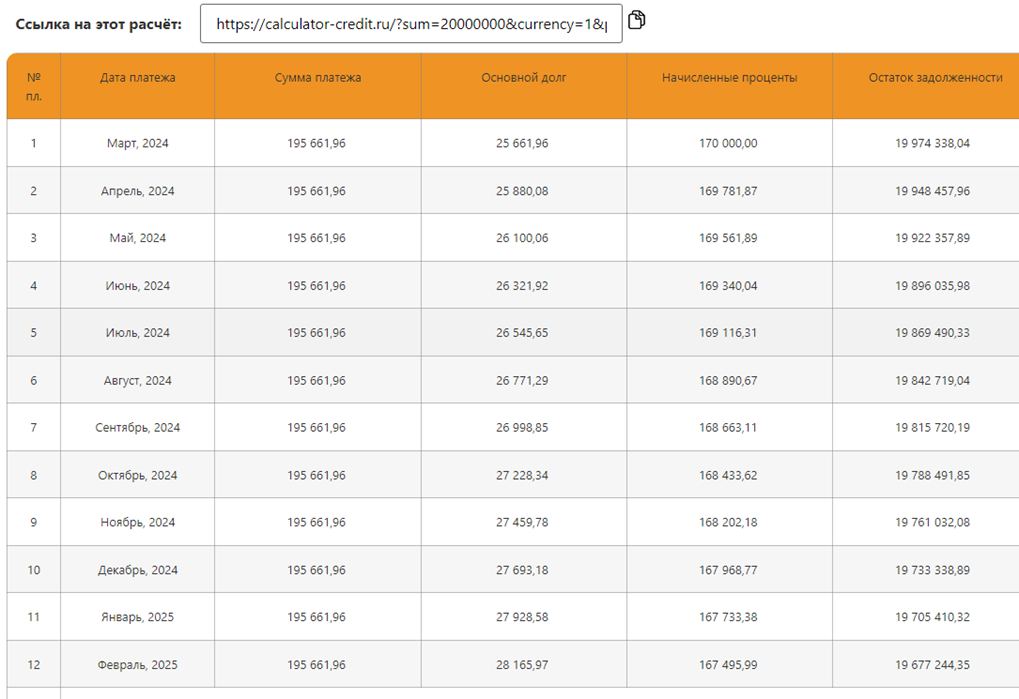Click the copy link icon

[637, 20]
